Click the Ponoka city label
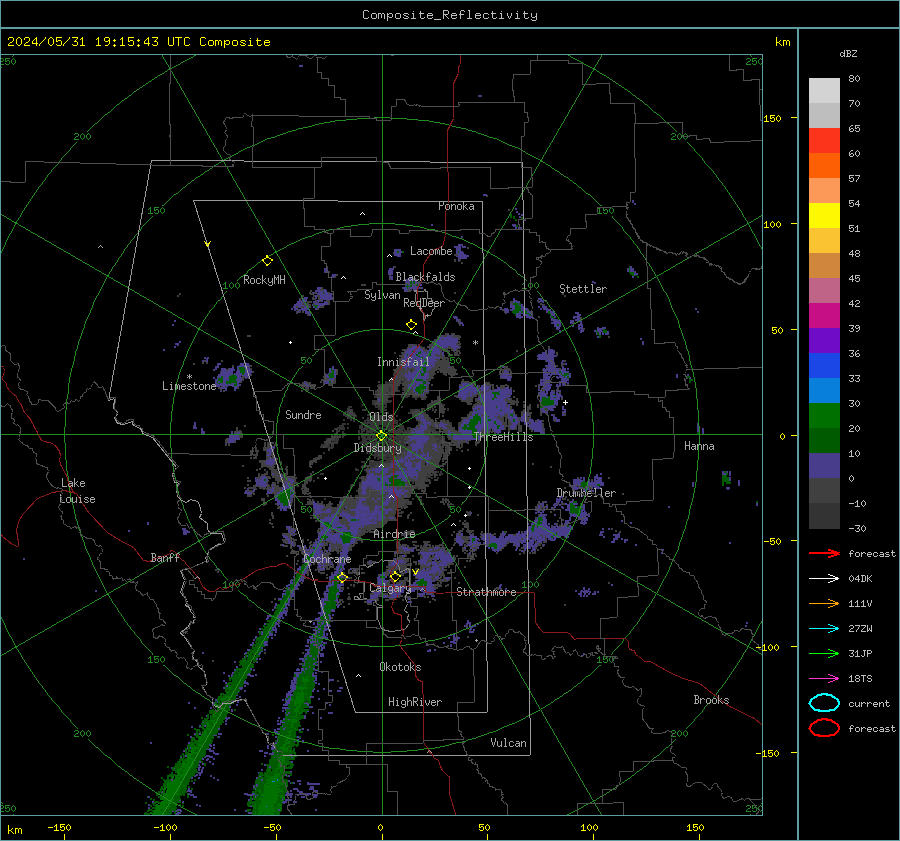The width and height of the screenshot is (900, 841). (x=456, y=206)
